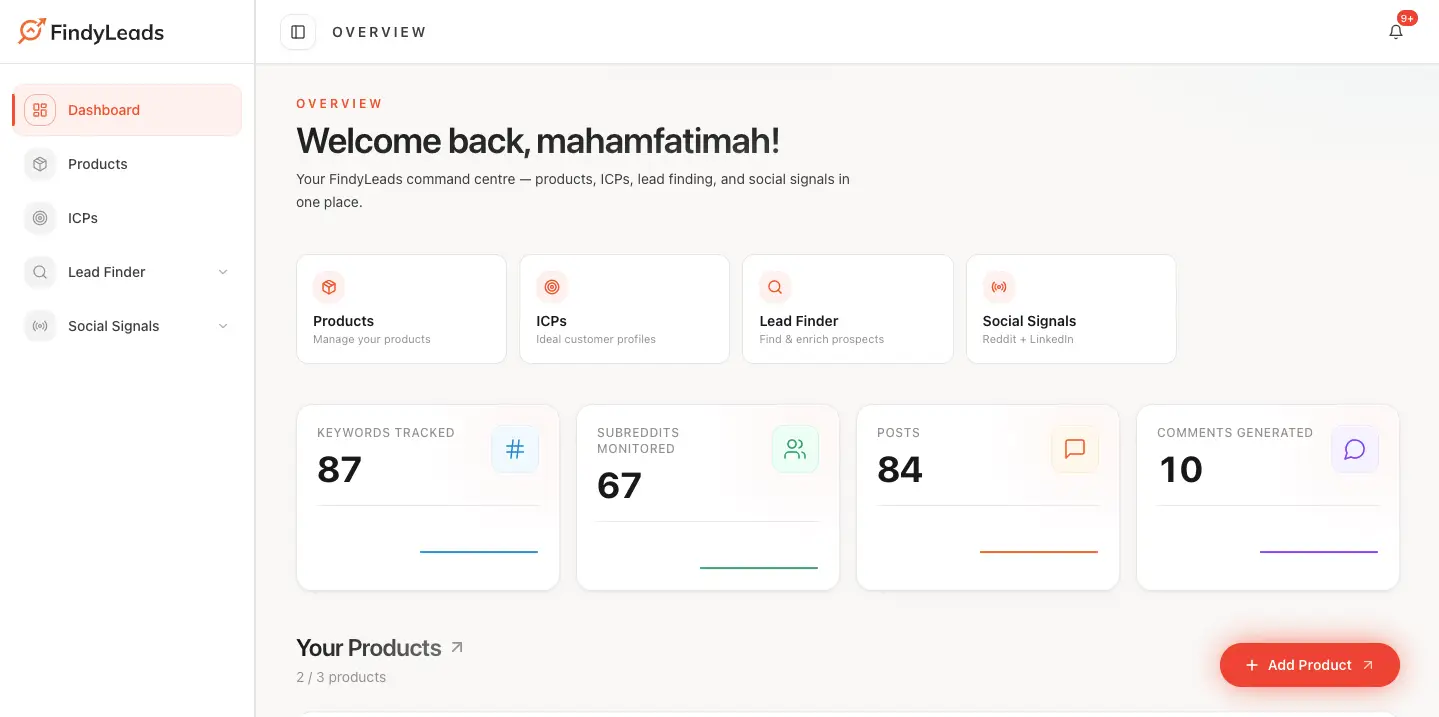Viewport: 1439px width, 717px height.
Task: Click the Social Signals broadcast icon in sidebar
Action: coord(40,326)
